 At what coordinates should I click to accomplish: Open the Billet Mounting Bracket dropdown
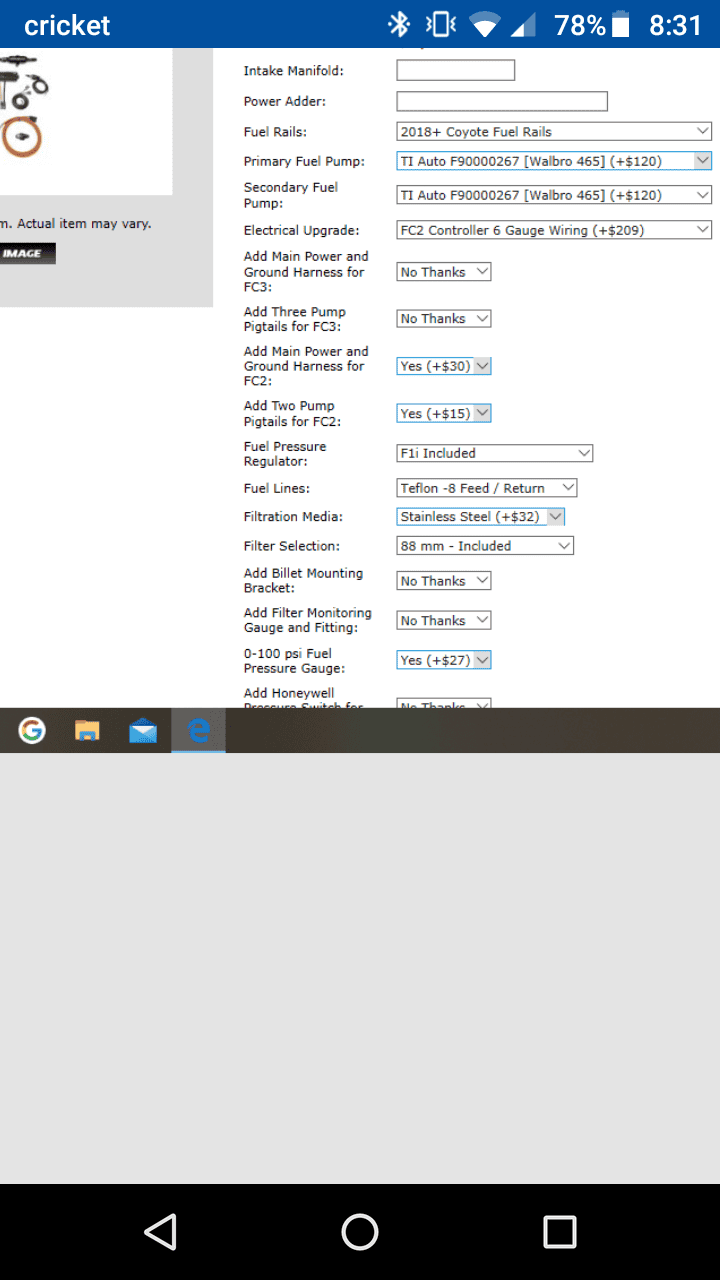coord(444,580)
